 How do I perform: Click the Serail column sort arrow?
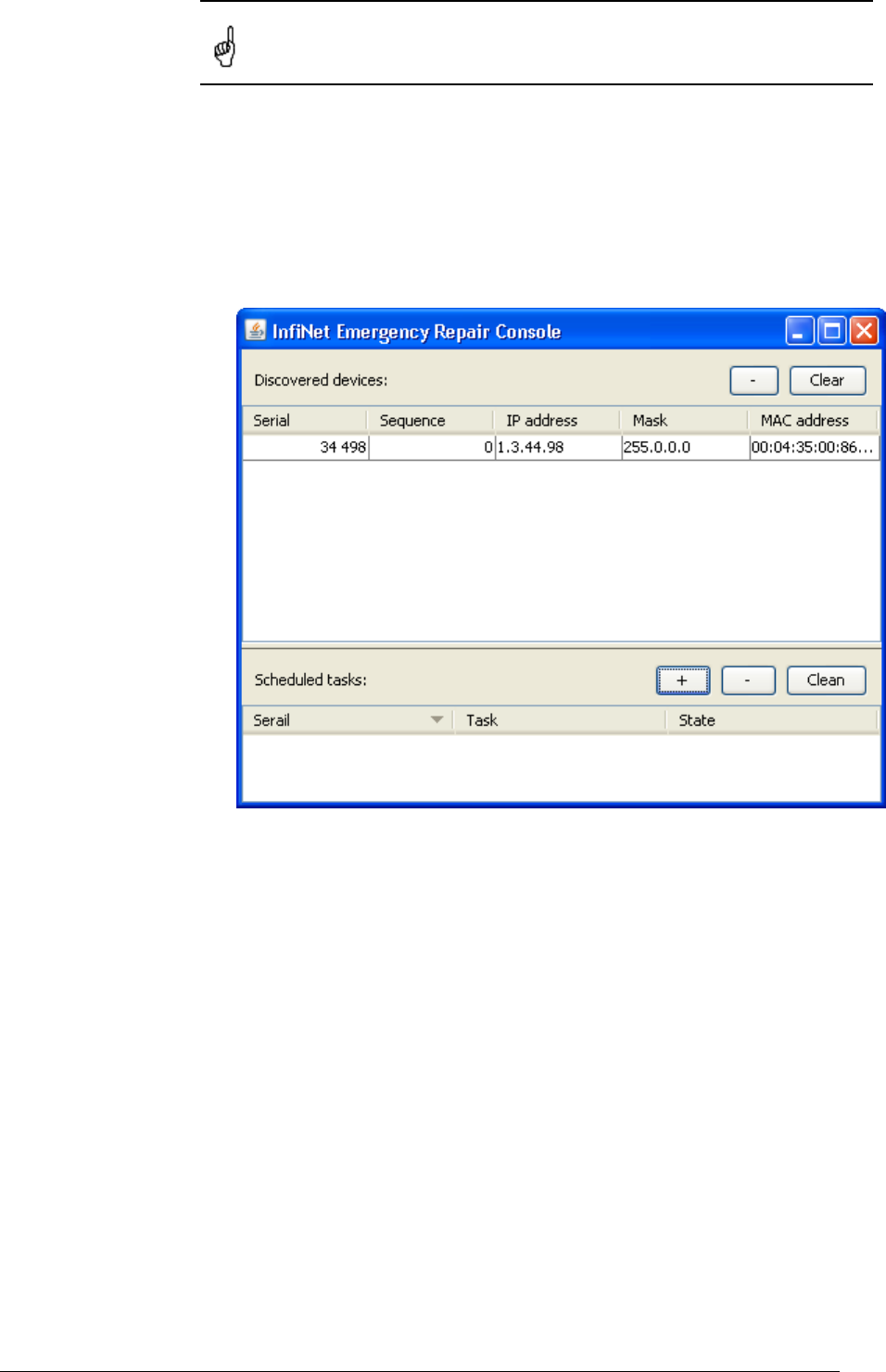tap(437, 720)
